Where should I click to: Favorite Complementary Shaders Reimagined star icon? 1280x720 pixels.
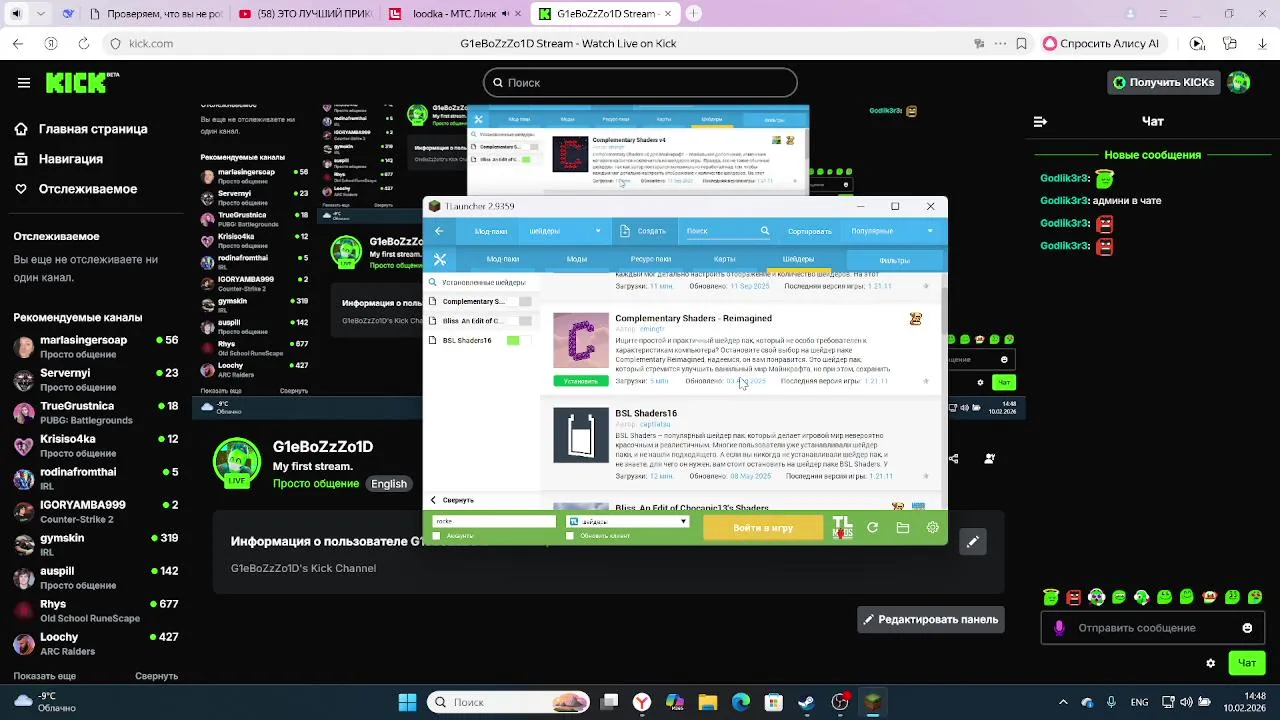click(925, 381)
